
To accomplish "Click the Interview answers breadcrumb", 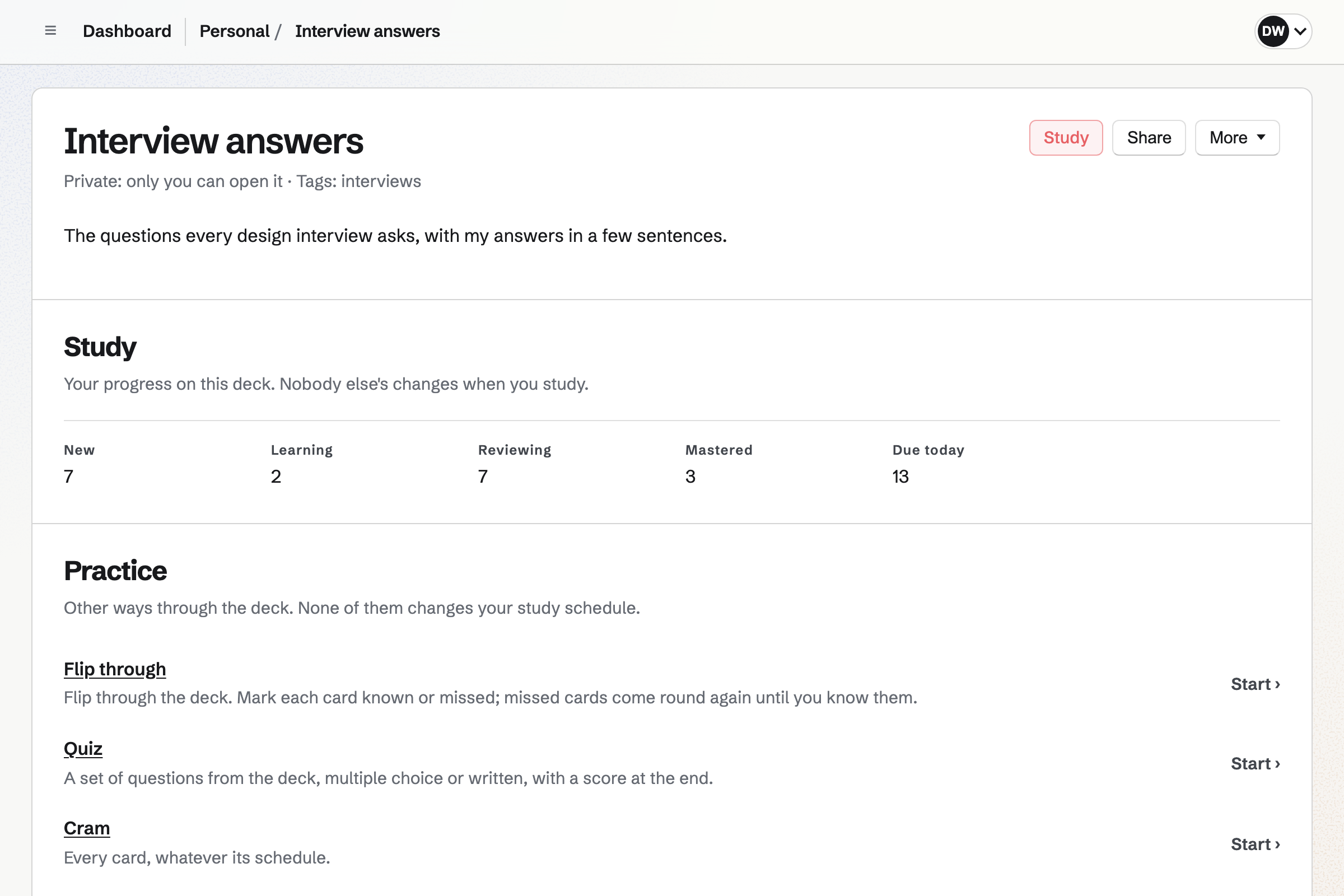I will (367, 31).
